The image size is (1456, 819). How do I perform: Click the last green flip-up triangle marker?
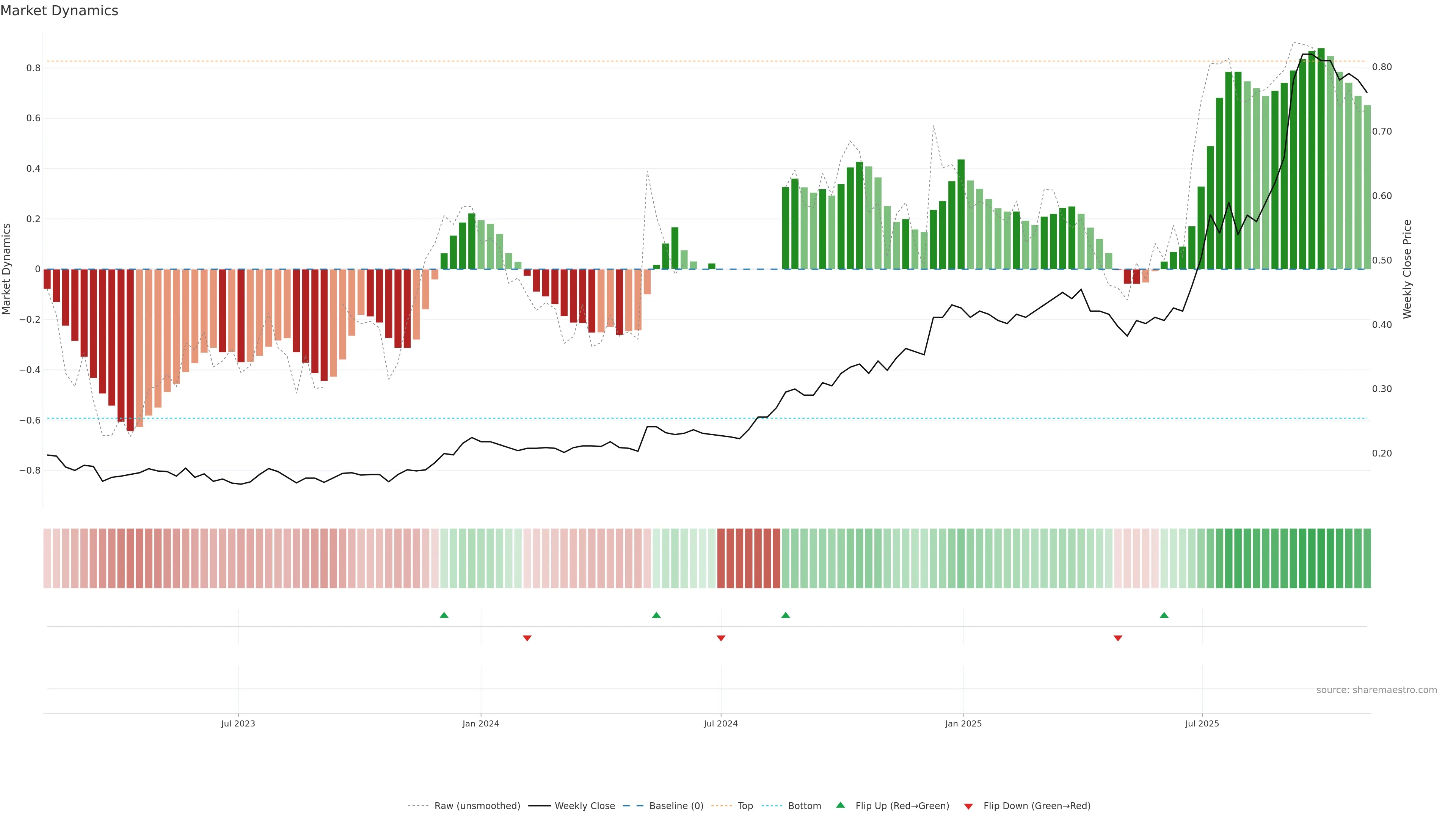coord(1164,615)
